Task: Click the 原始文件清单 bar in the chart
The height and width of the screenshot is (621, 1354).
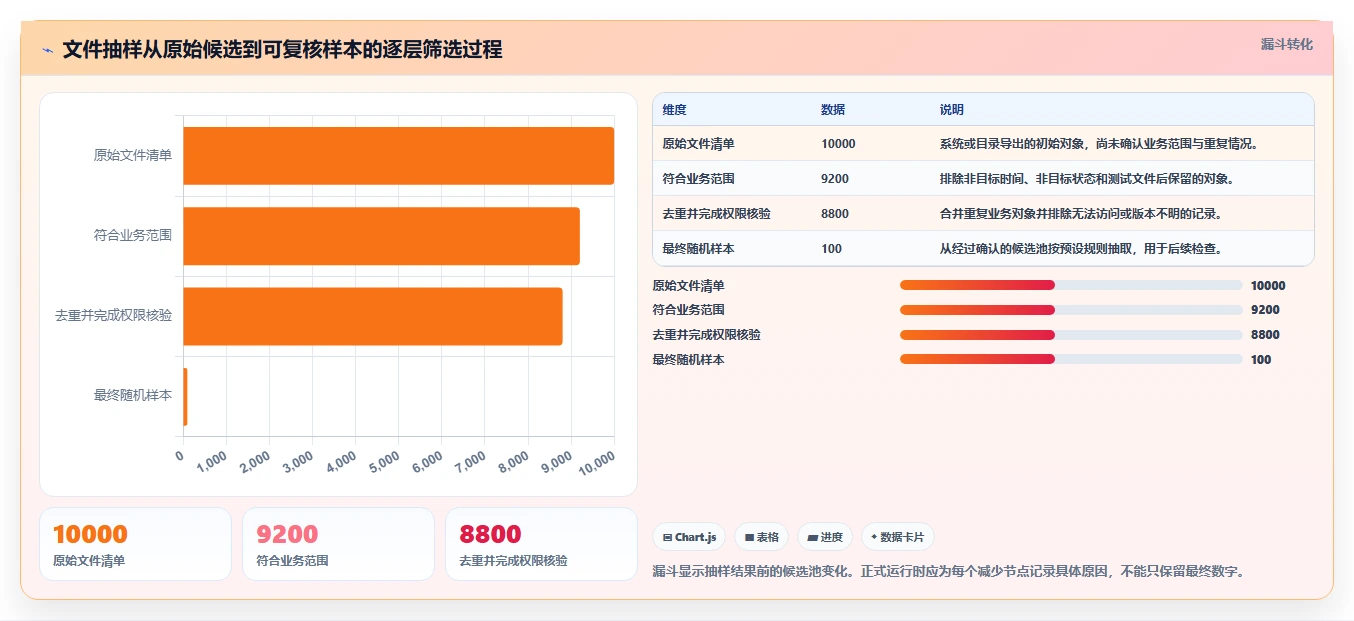Action: pyautogui.click(x=398, y=156)
